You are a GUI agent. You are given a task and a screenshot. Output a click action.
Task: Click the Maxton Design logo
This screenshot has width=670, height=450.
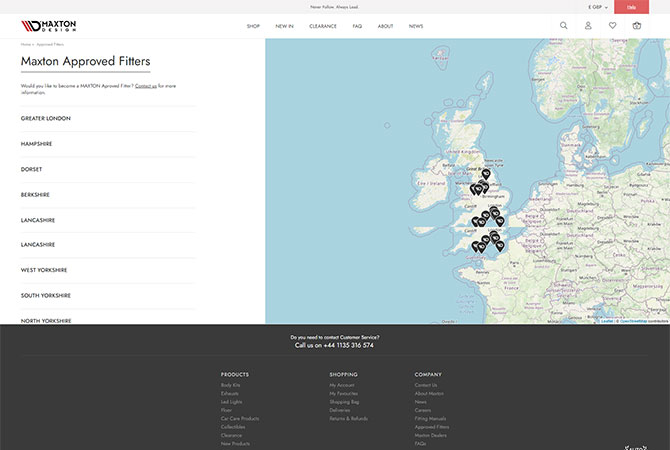[x=48, y=26]
